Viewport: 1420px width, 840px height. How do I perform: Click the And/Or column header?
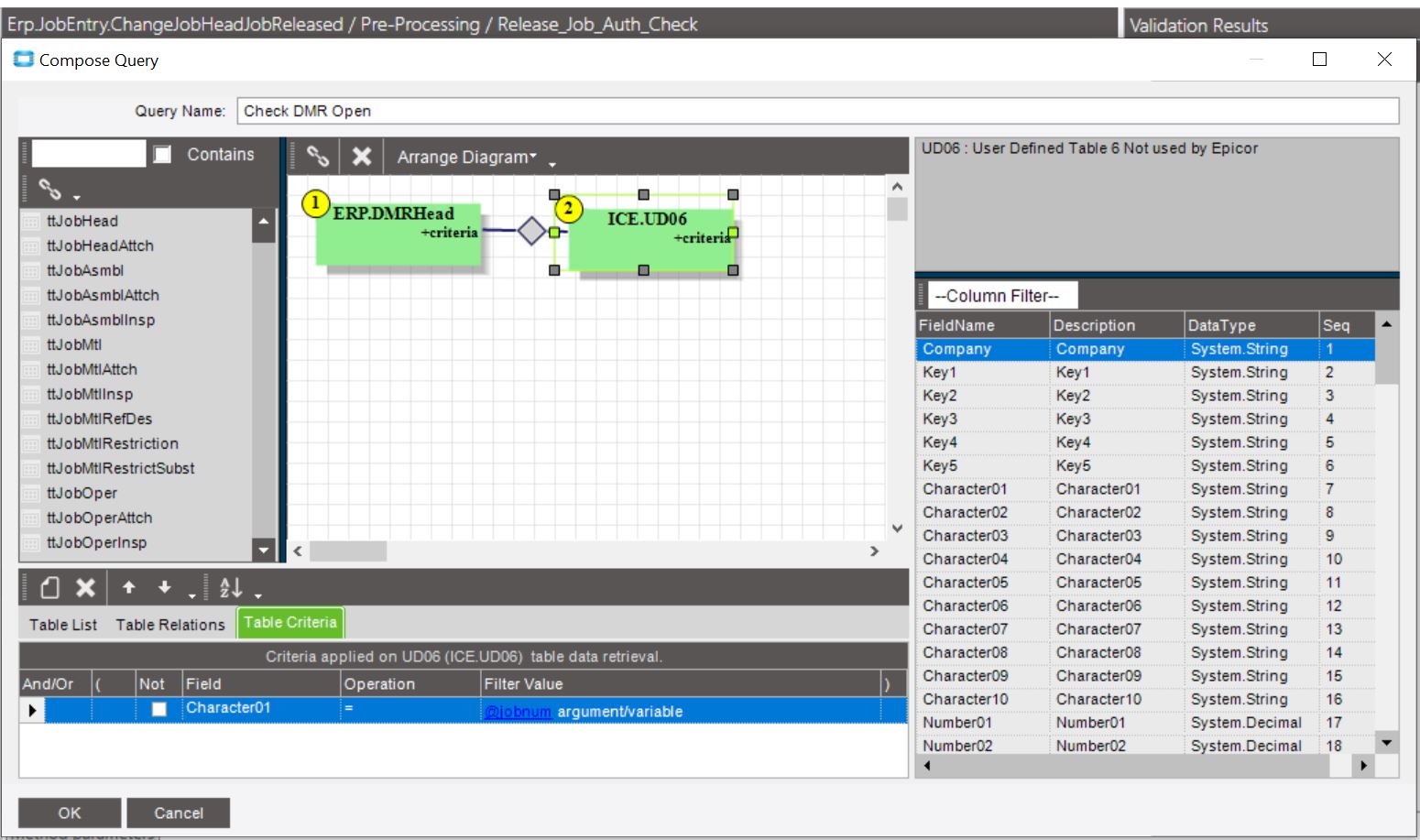click(x=55, y=683)
